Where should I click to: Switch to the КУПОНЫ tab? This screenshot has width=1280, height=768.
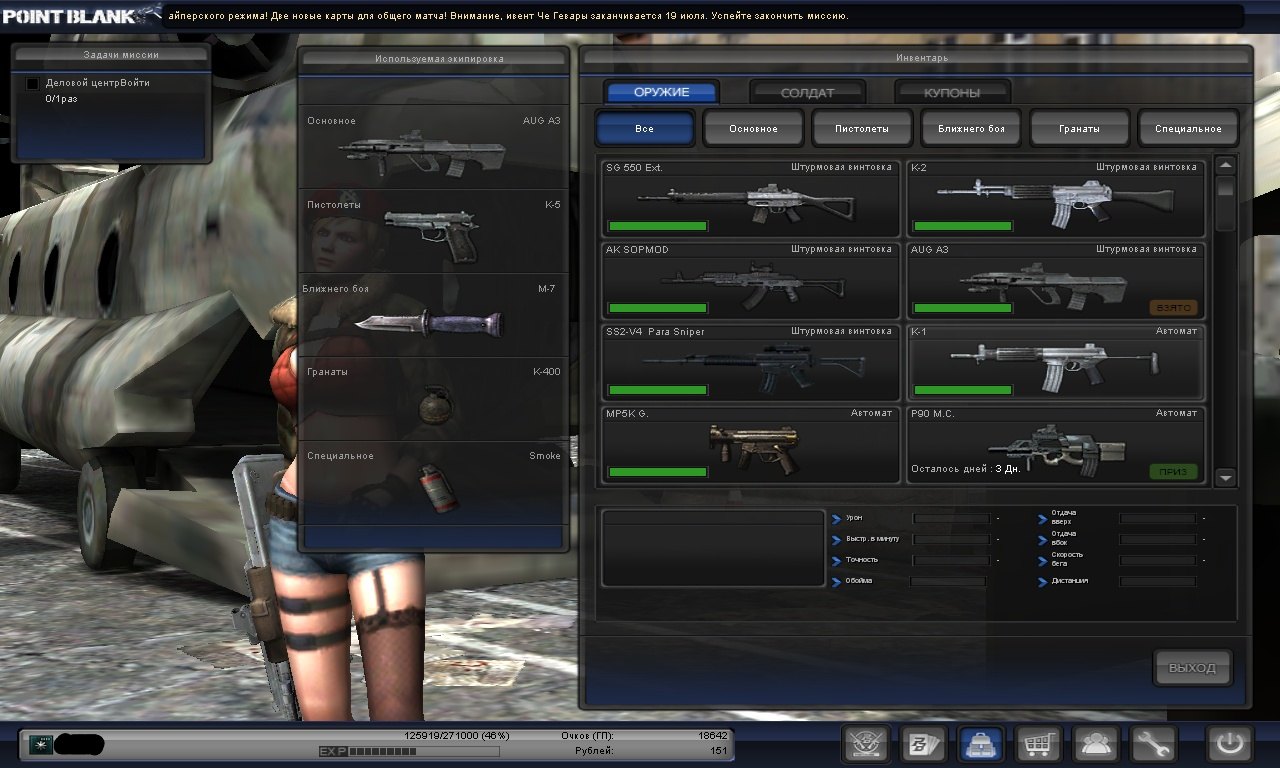[951, 93]
